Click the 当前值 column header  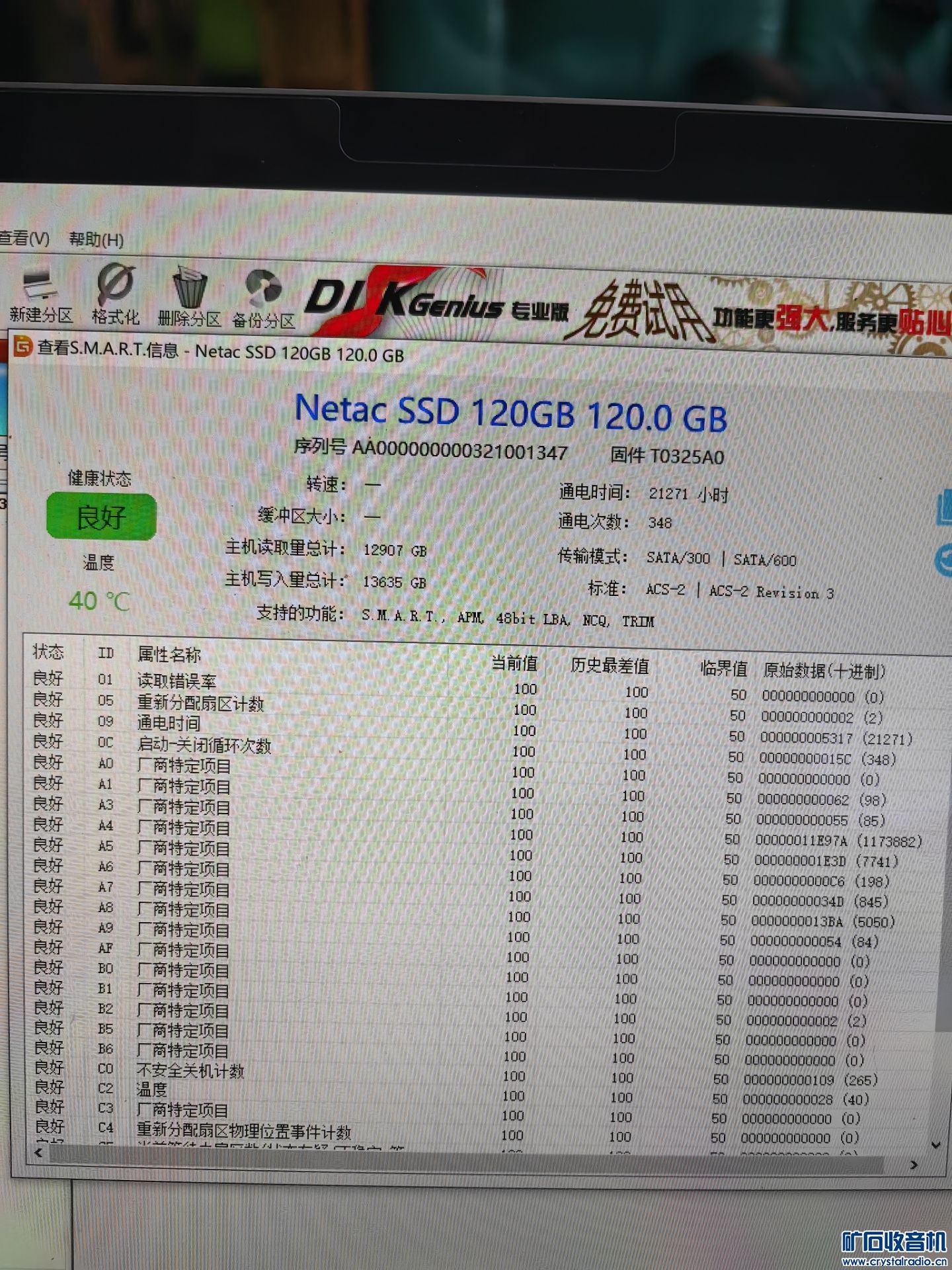[514, 663]
